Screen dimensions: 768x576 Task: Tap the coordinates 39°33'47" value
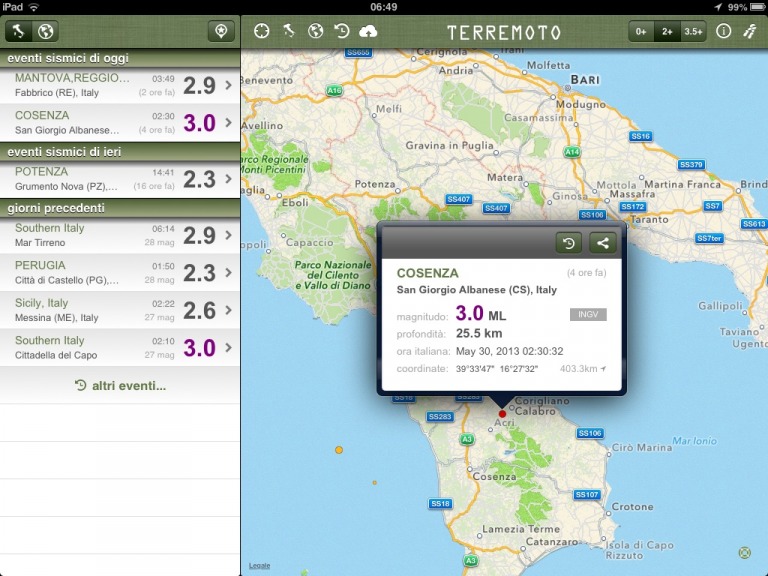(x=475, y=369)
